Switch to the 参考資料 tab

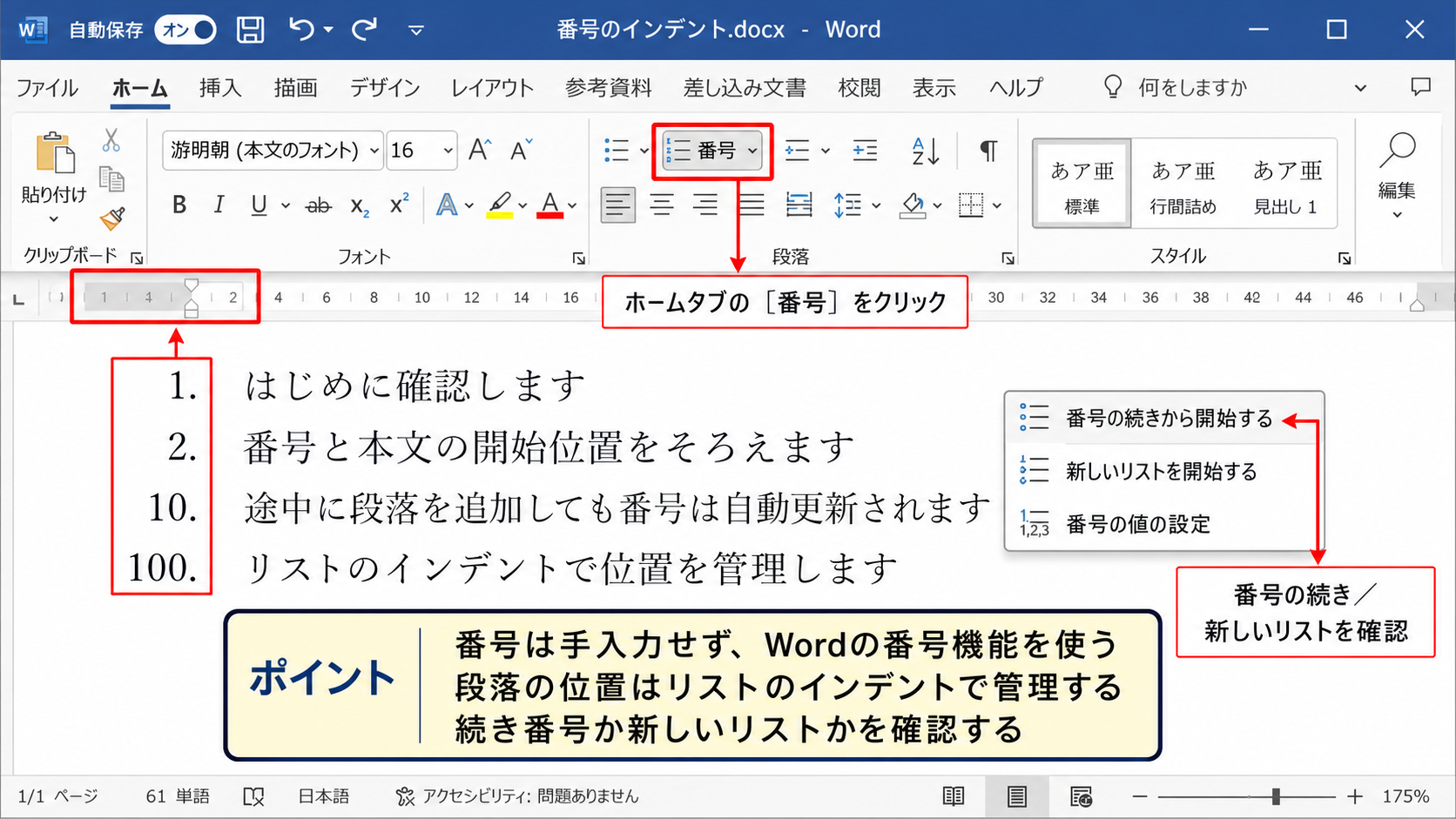pos(608,88)
